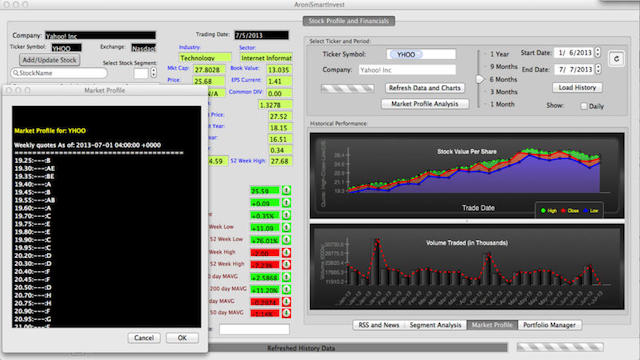
Task: Open the Select Stock Segment stepper
Action: (x=153, y=73)
